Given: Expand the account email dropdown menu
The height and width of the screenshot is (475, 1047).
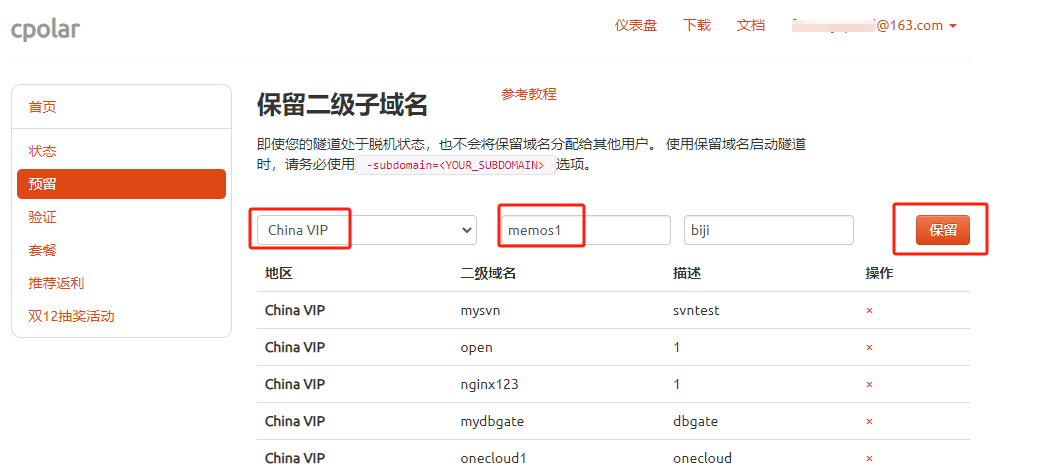Looking at the screenshot, I should [x=875, y=25].
